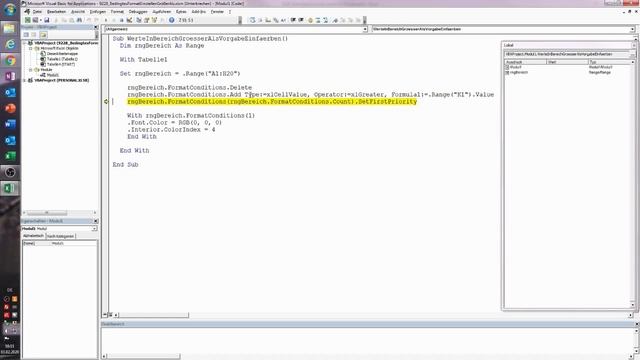
Task: Click the 'rngBereich.FormatConditions.Delete' code line
Action: pos(189,87)
